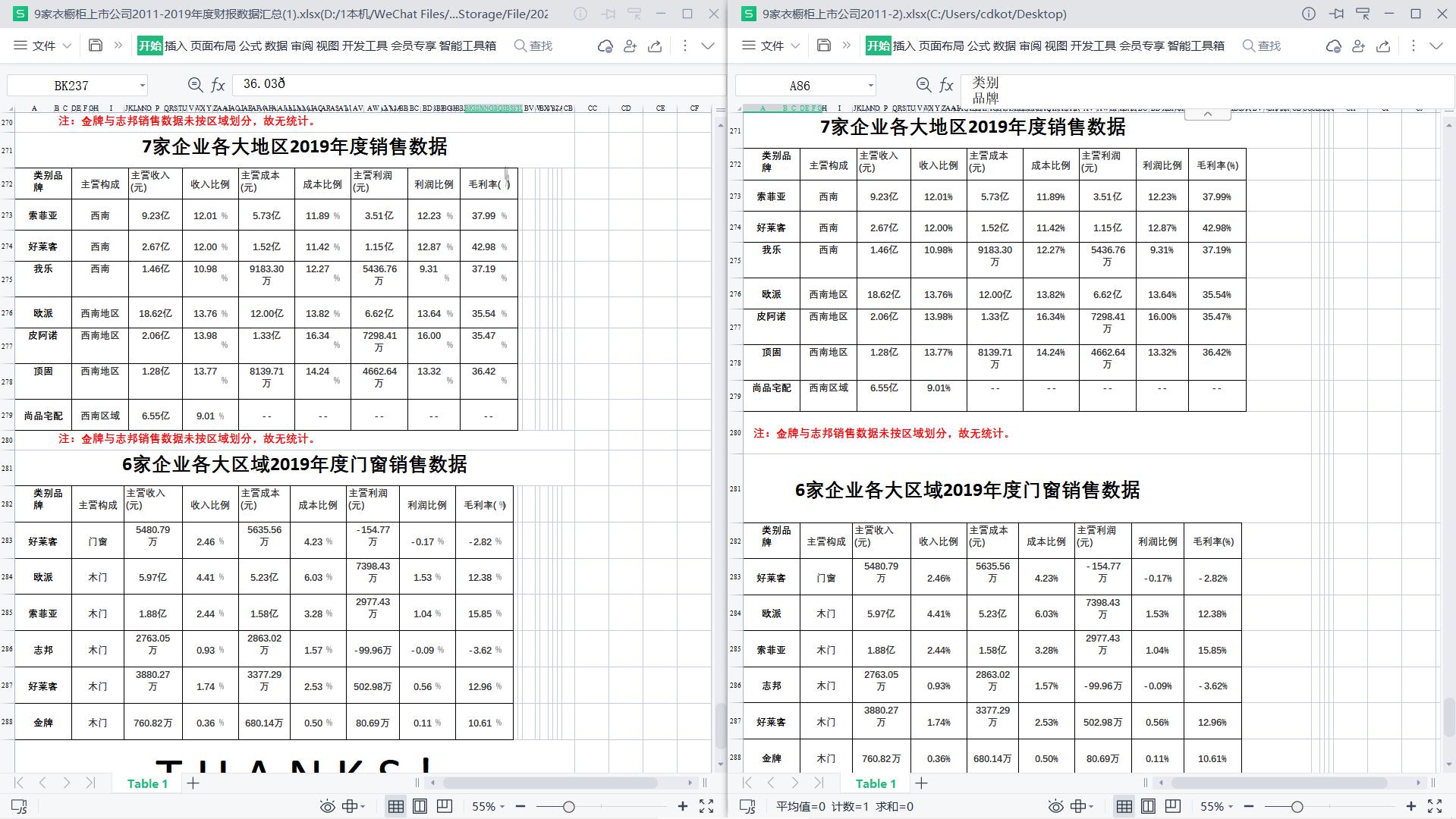Open the 公式 tab in left window

click(x=250, y=45)
